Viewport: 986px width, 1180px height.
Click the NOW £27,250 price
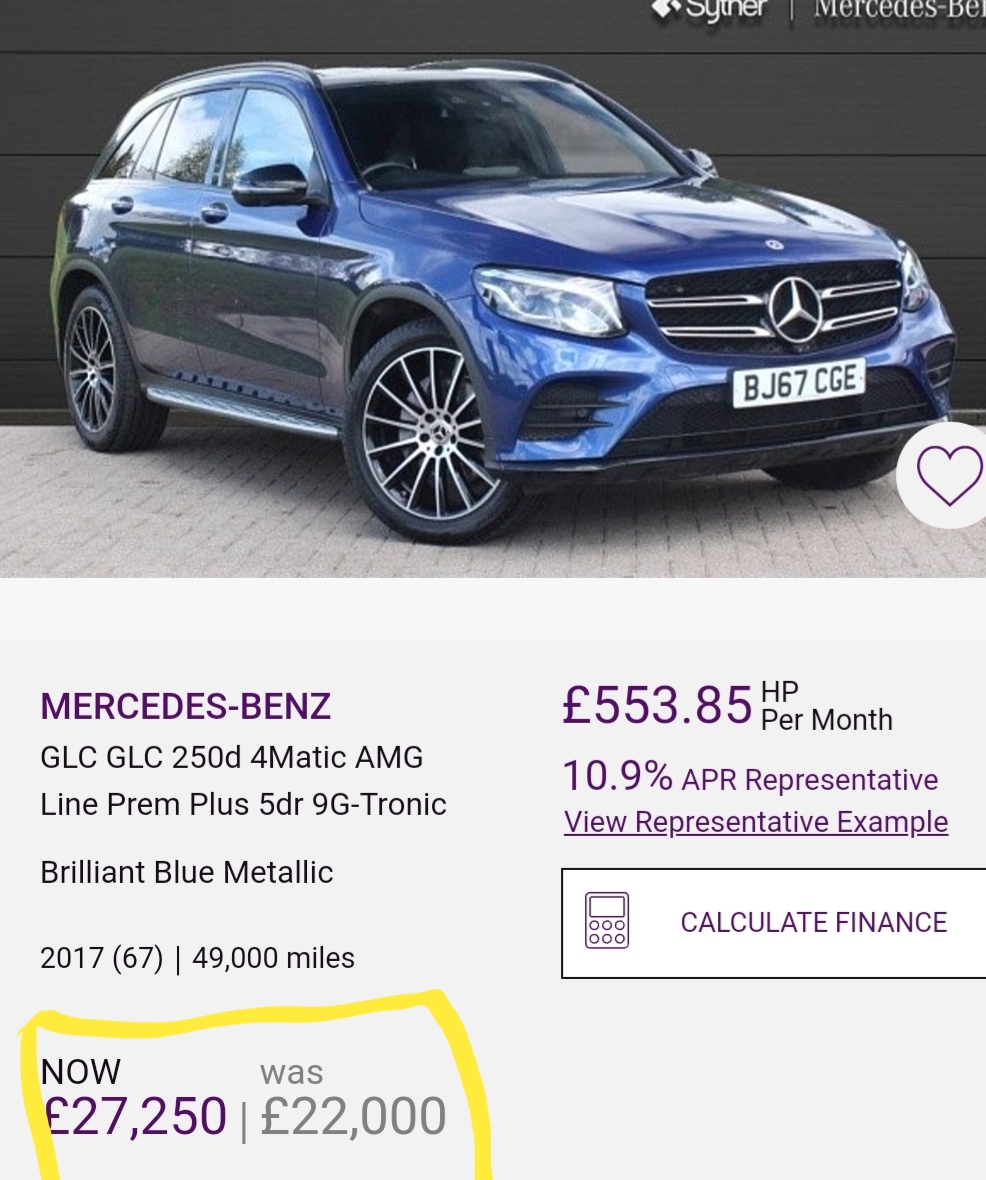click(134, 1099)
